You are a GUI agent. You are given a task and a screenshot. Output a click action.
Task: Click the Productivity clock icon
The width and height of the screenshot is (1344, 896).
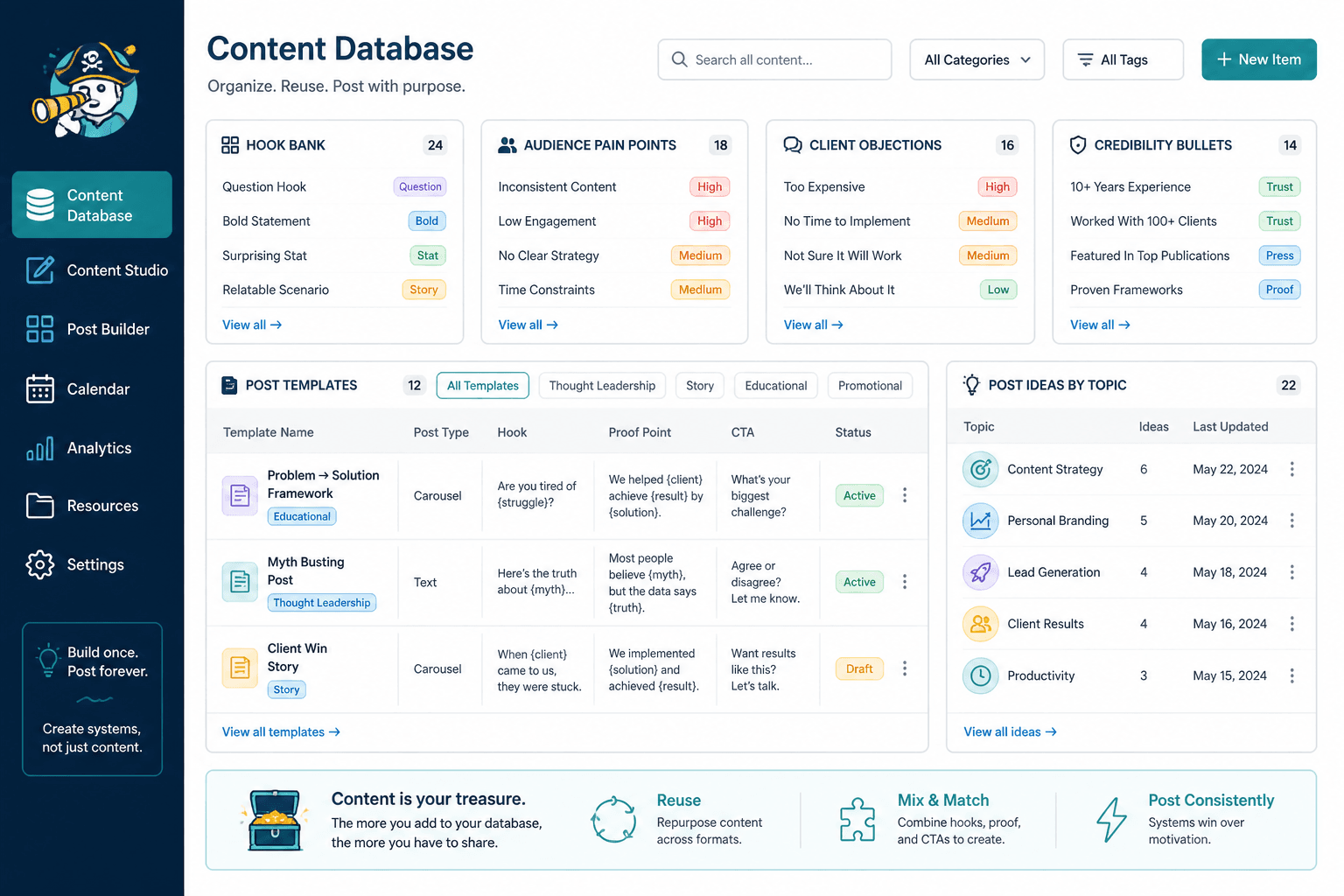tap(981, 675)
